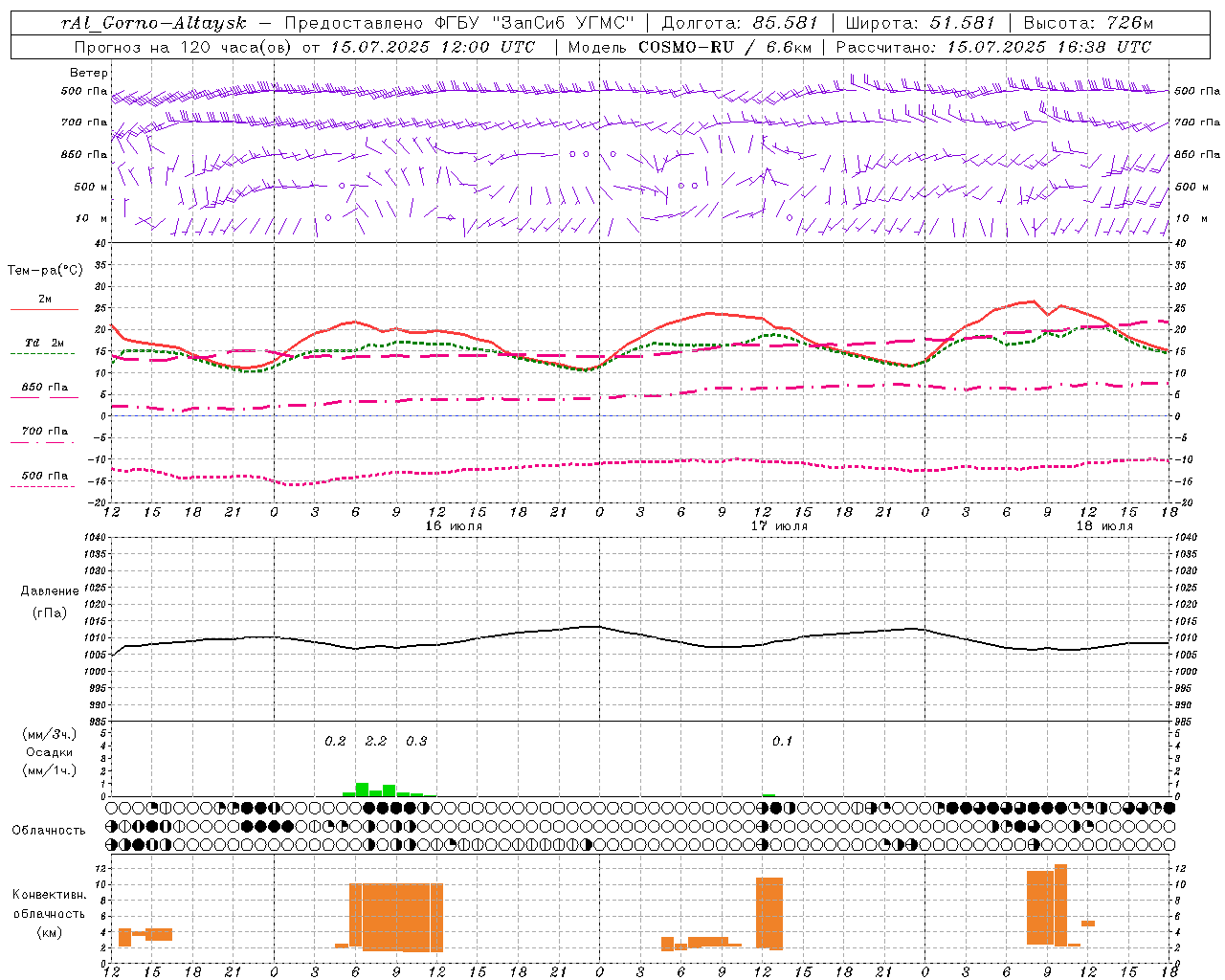Click the (мм/1ч.) precipitation unit label

[50, 770]
